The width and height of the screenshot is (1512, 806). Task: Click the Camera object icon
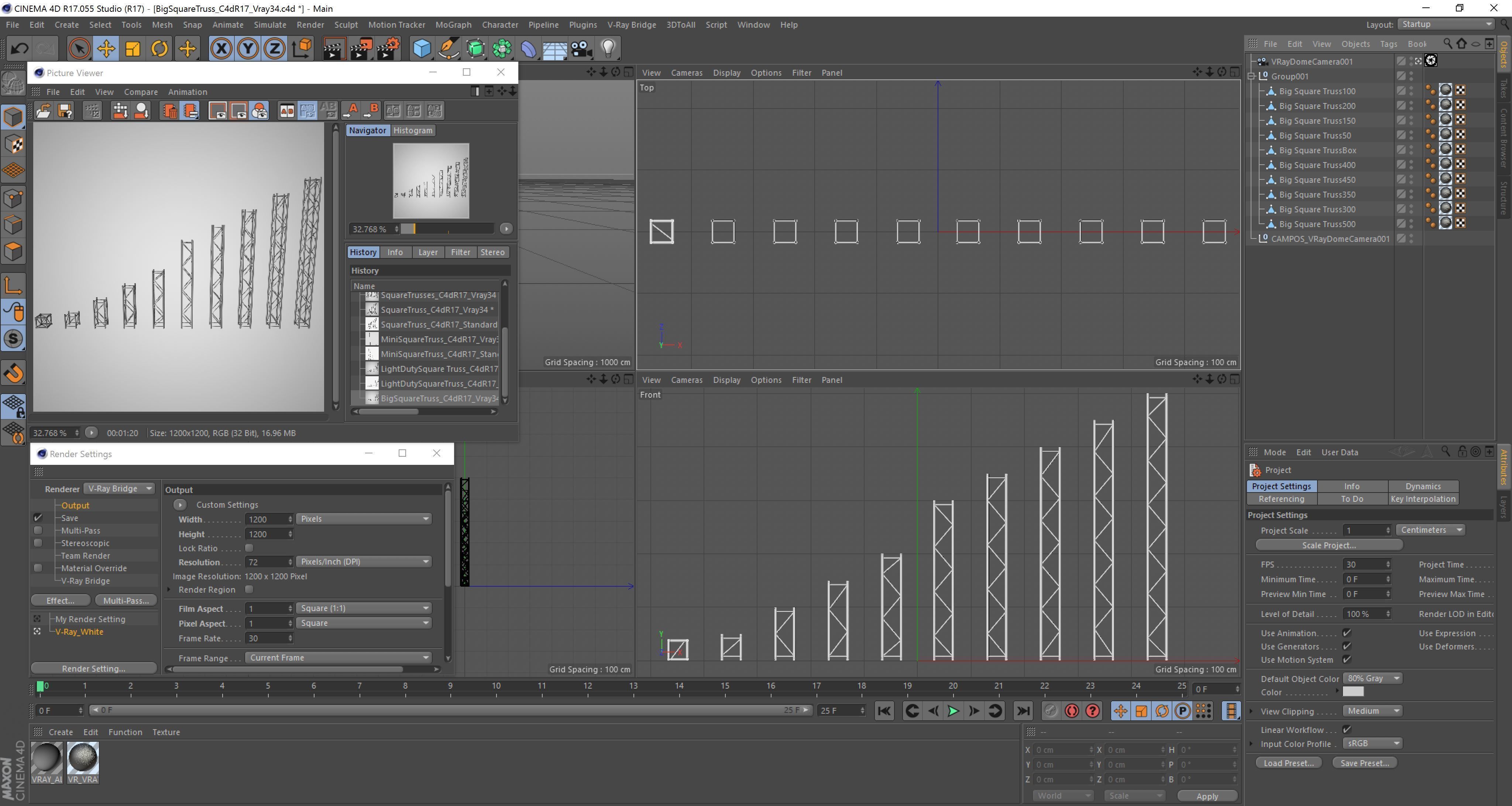[581, 49]
